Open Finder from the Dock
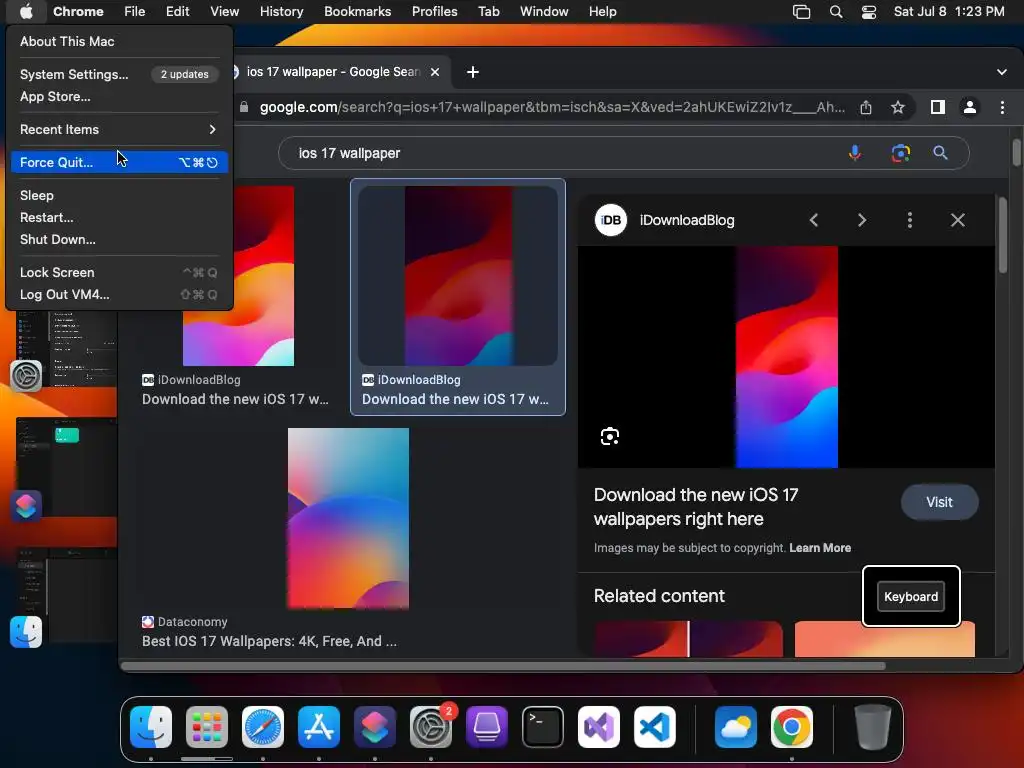 (151, 727)
